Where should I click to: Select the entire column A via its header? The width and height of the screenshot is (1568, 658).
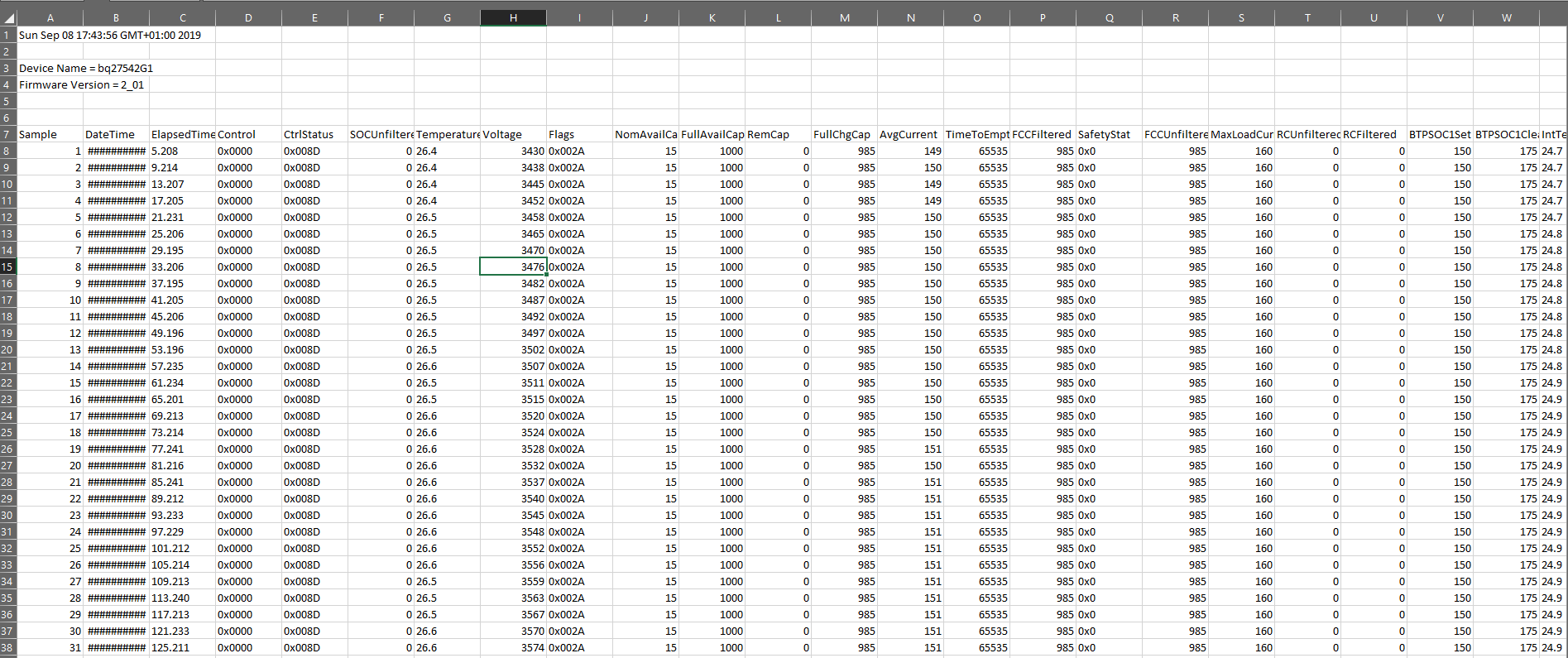(50, 17)
